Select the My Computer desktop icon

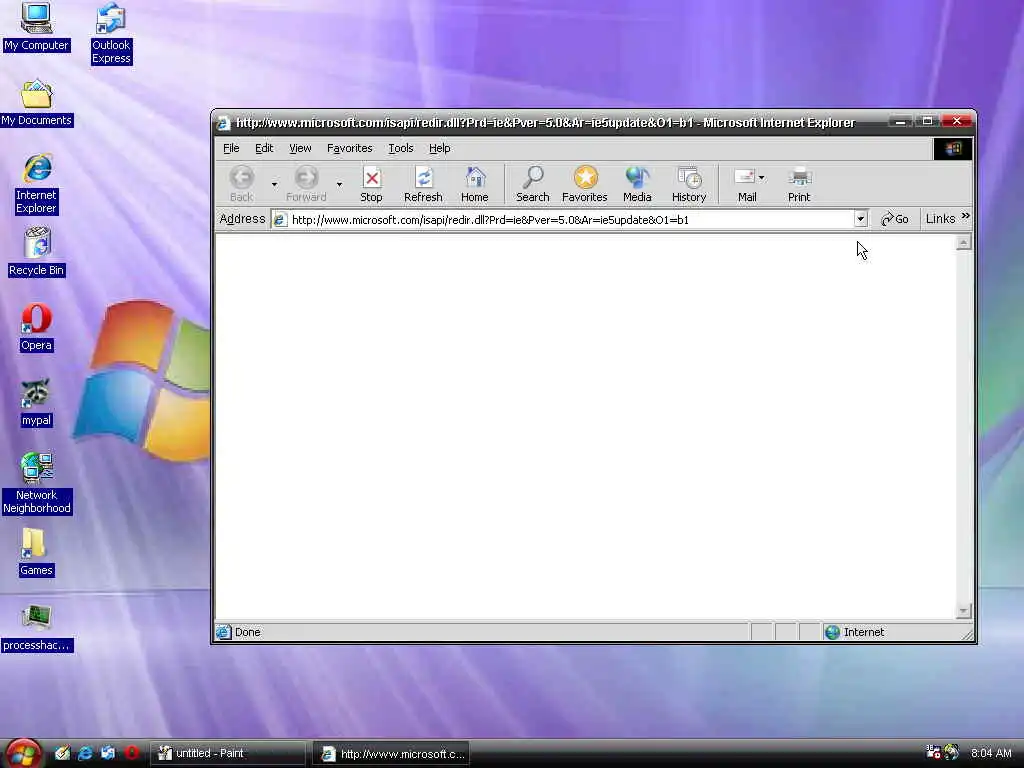pyautogui.click(x=36, y=26)
